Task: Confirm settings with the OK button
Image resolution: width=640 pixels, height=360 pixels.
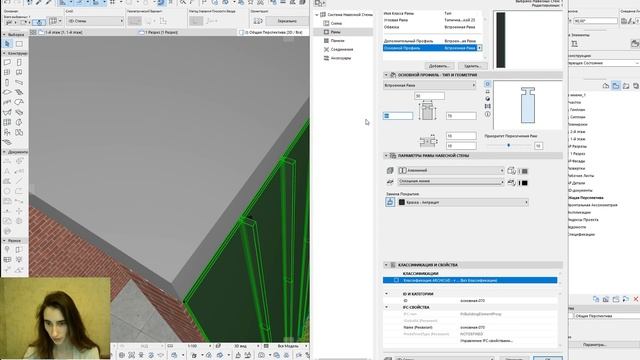Action: [x=548, y=358]
